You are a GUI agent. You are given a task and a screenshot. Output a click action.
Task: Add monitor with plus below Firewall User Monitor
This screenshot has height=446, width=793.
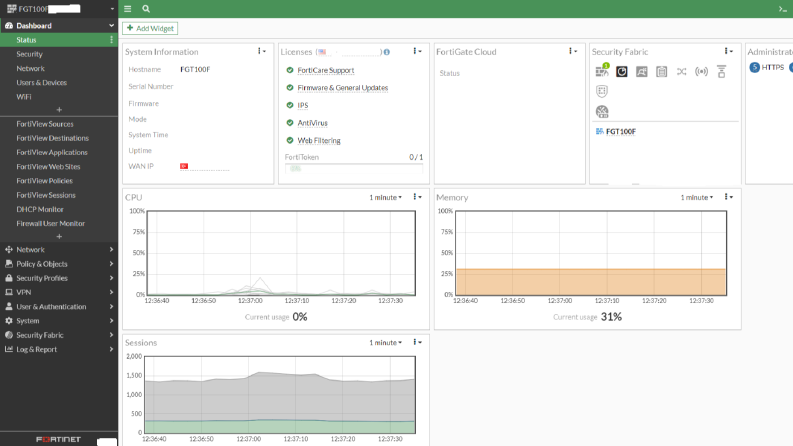click(x=59, y=237)
